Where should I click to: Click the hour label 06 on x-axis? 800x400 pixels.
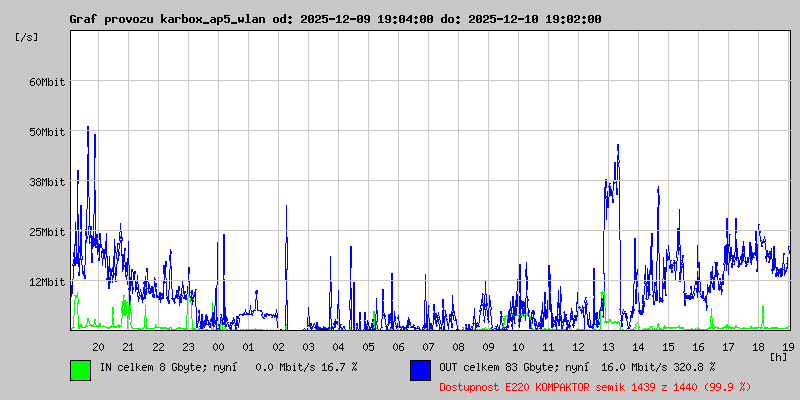[398, 347]
